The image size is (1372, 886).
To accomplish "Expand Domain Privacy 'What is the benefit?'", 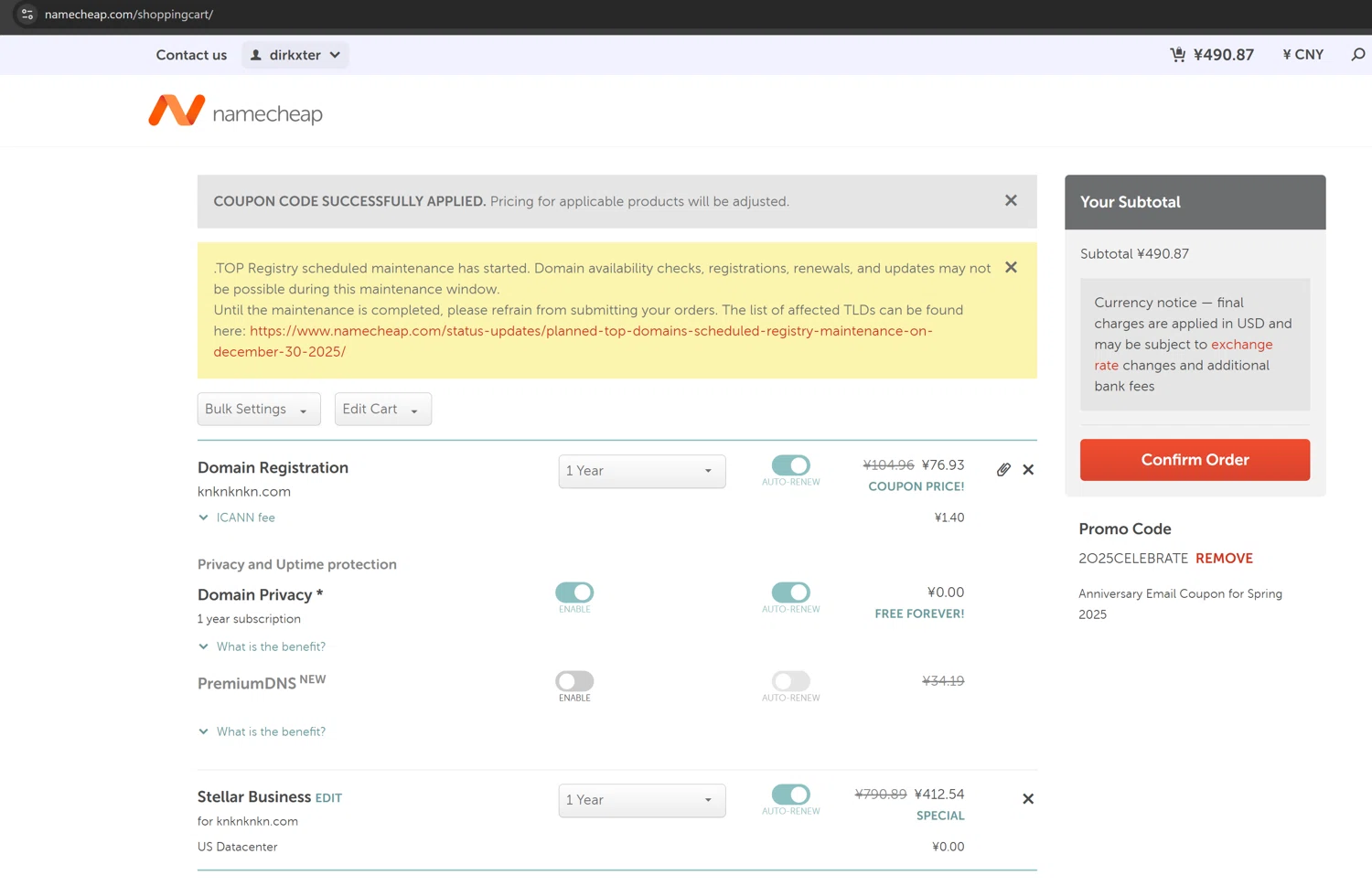I will coord(262,646).
